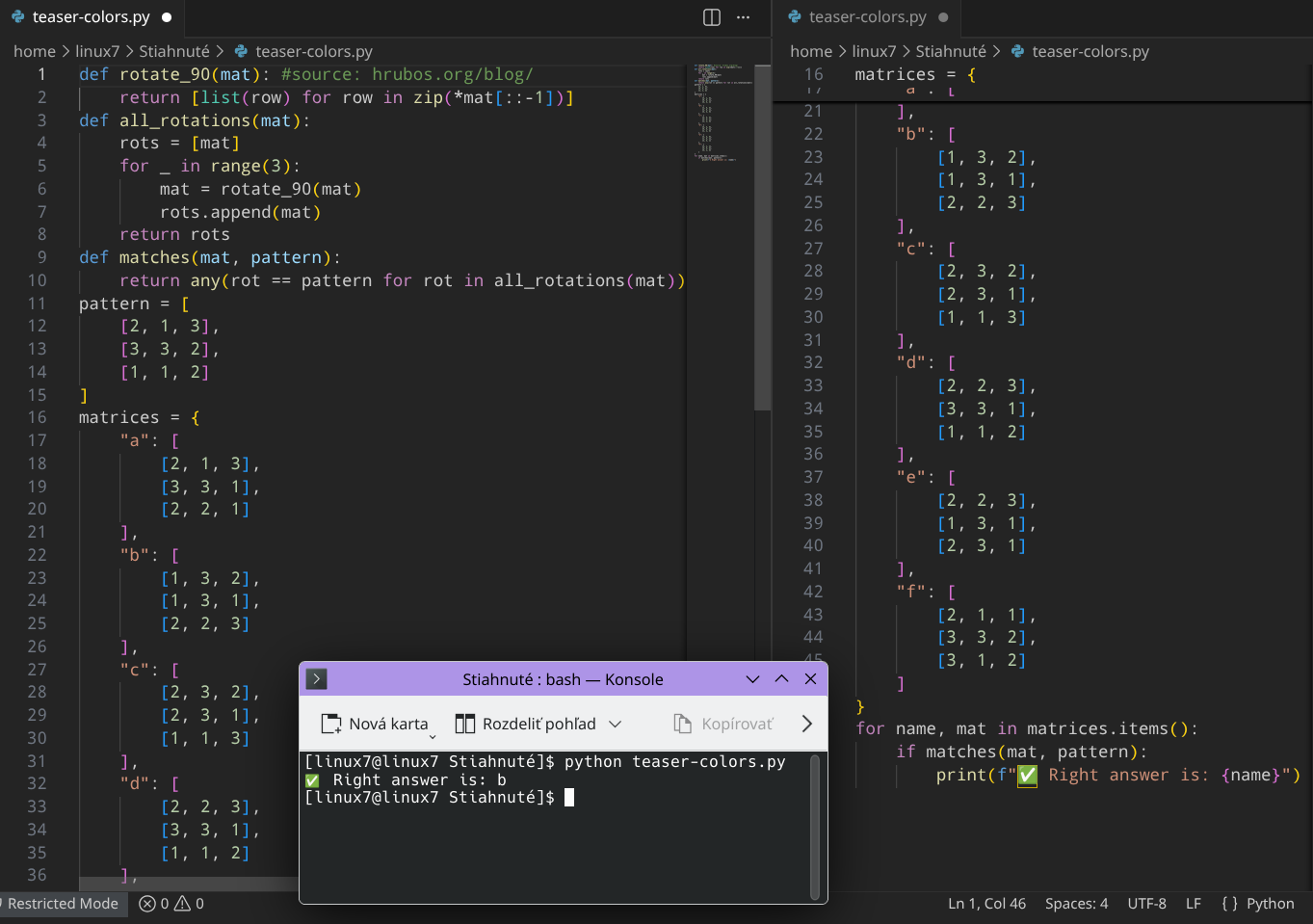Click the Konsole terminal icon in title bar
Image resolution: width=1313 pixels, height=924 pixels.
coord(317,679)
